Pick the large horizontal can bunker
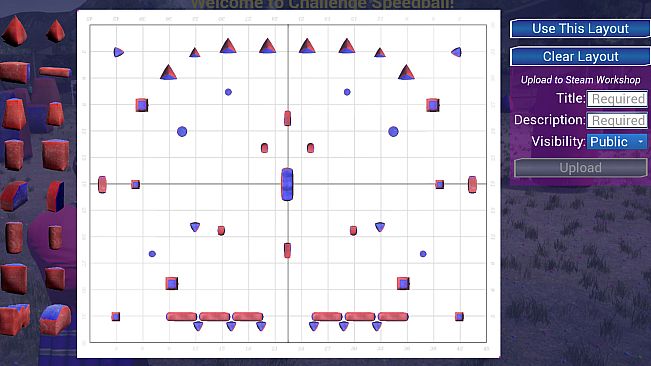The width and height of the screenshot is (651, 366). coord(15,72)
